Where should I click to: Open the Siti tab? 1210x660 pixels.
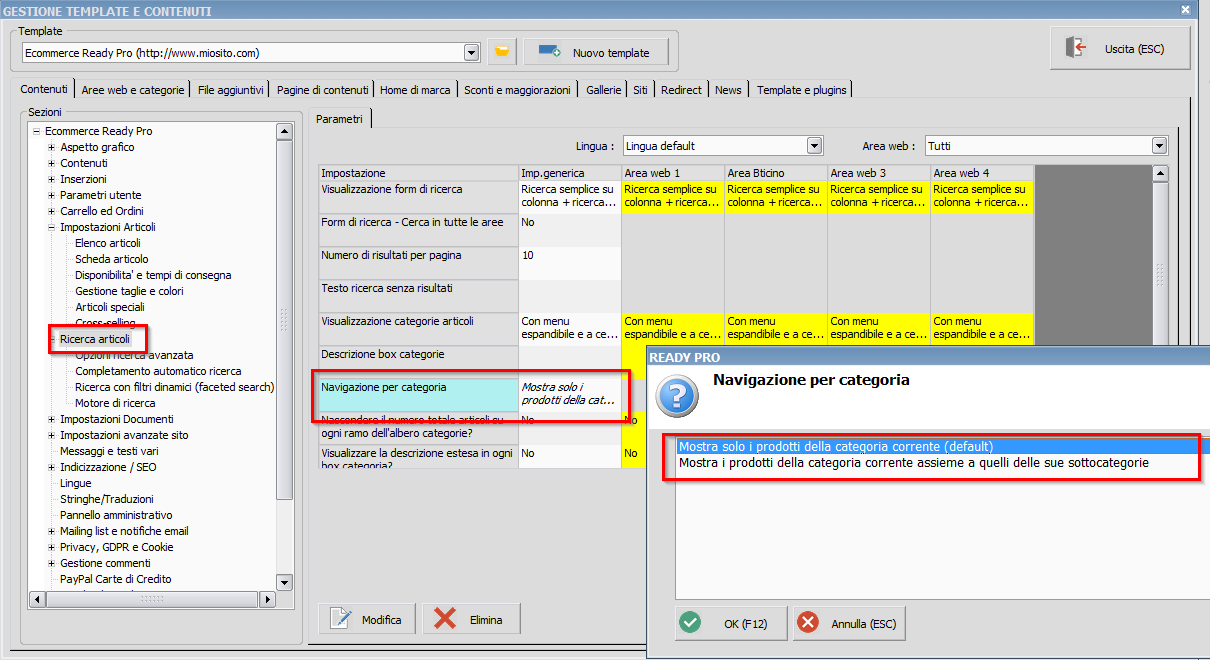640,89
